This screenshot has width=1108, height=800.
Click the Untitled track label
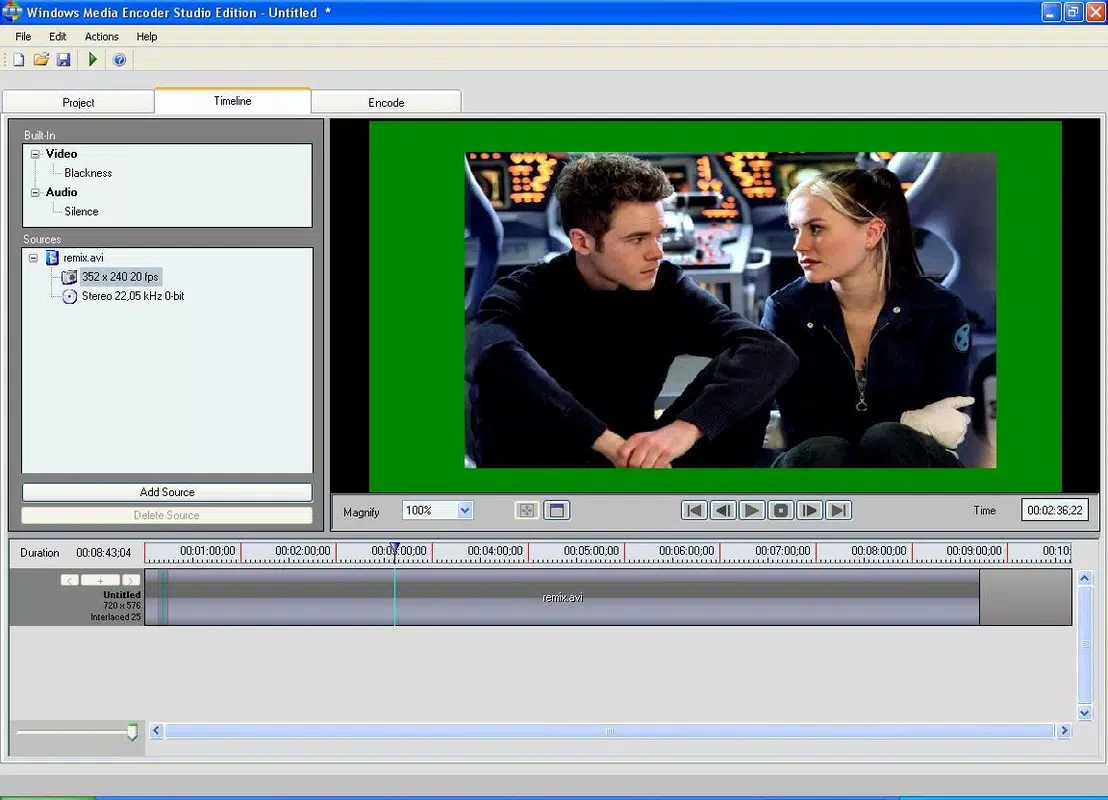click(x=122, y=594)
